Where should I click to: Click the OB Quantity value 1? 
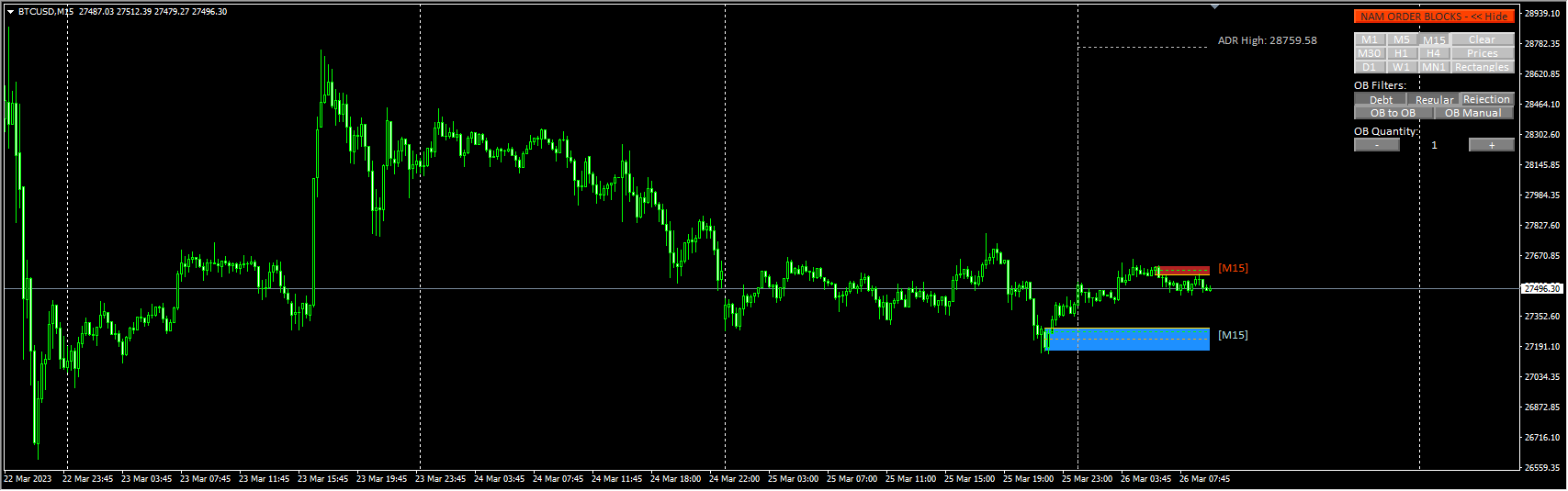click(1434, 145)
